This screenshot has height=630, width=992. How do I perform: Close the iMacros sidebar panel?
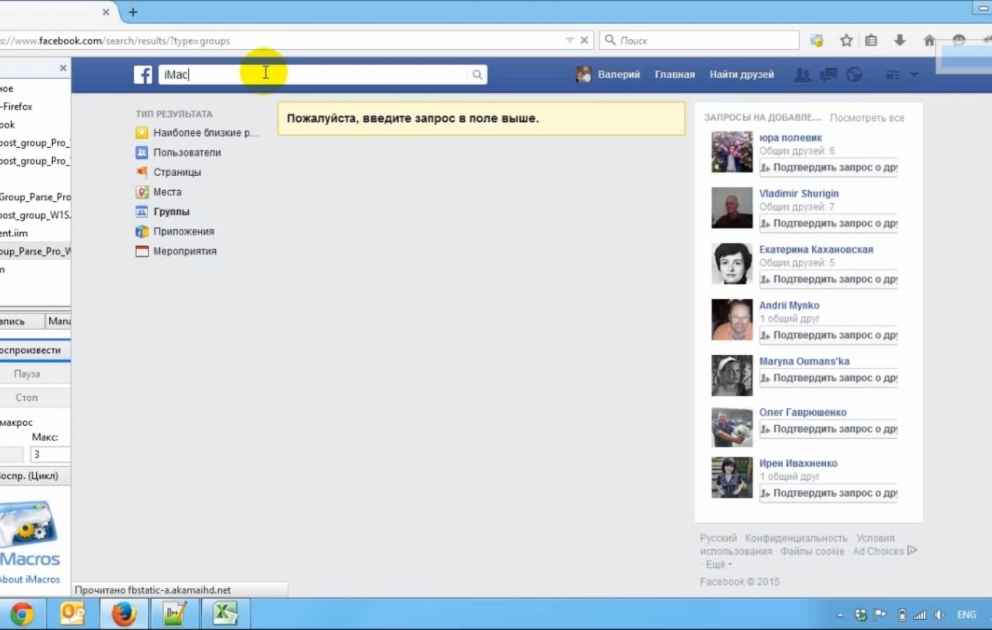click(x=63, y=68)
